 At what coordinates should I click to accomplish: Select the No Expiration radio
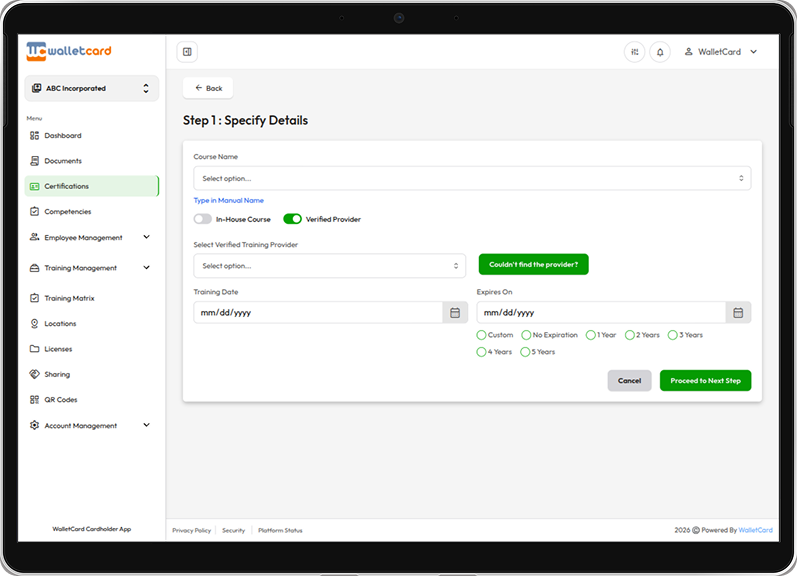(x=526, y=335)
